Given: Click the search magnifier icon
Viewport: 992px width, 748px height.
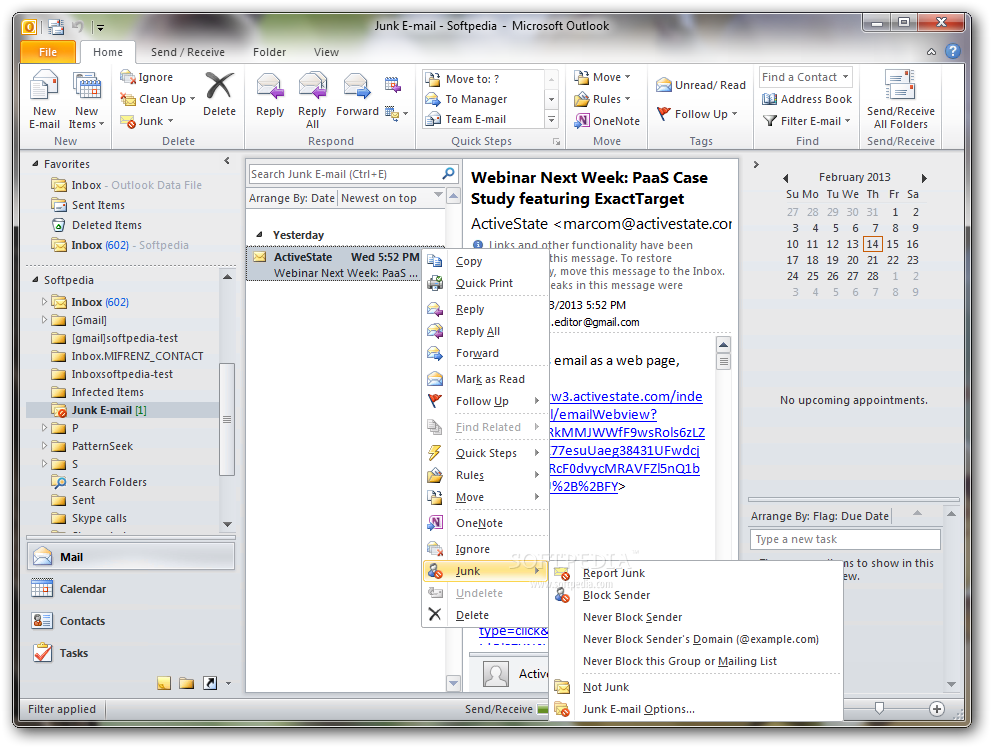Looking at the screenshot, I should click(448, 173).
